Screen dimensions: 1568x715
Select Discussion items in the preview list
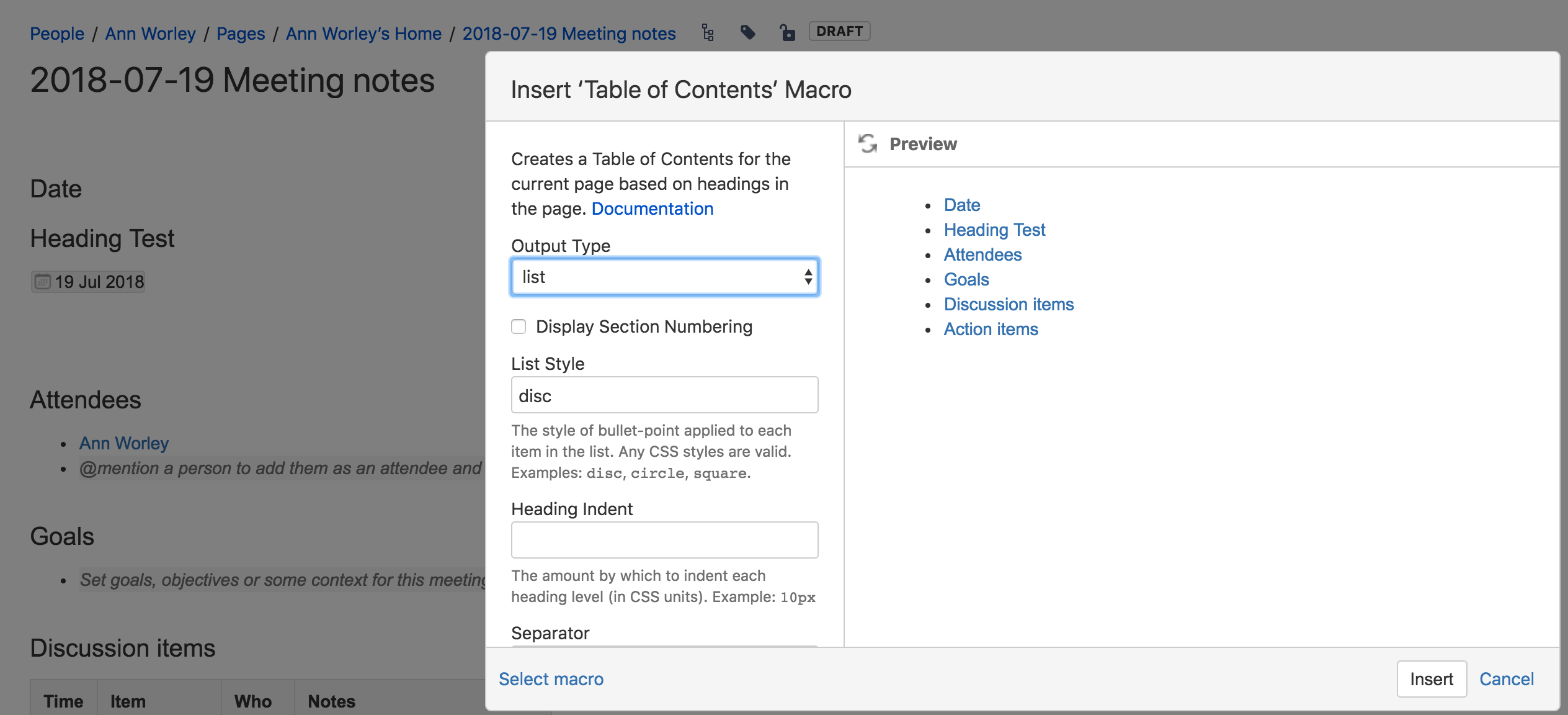point(1009,304)
